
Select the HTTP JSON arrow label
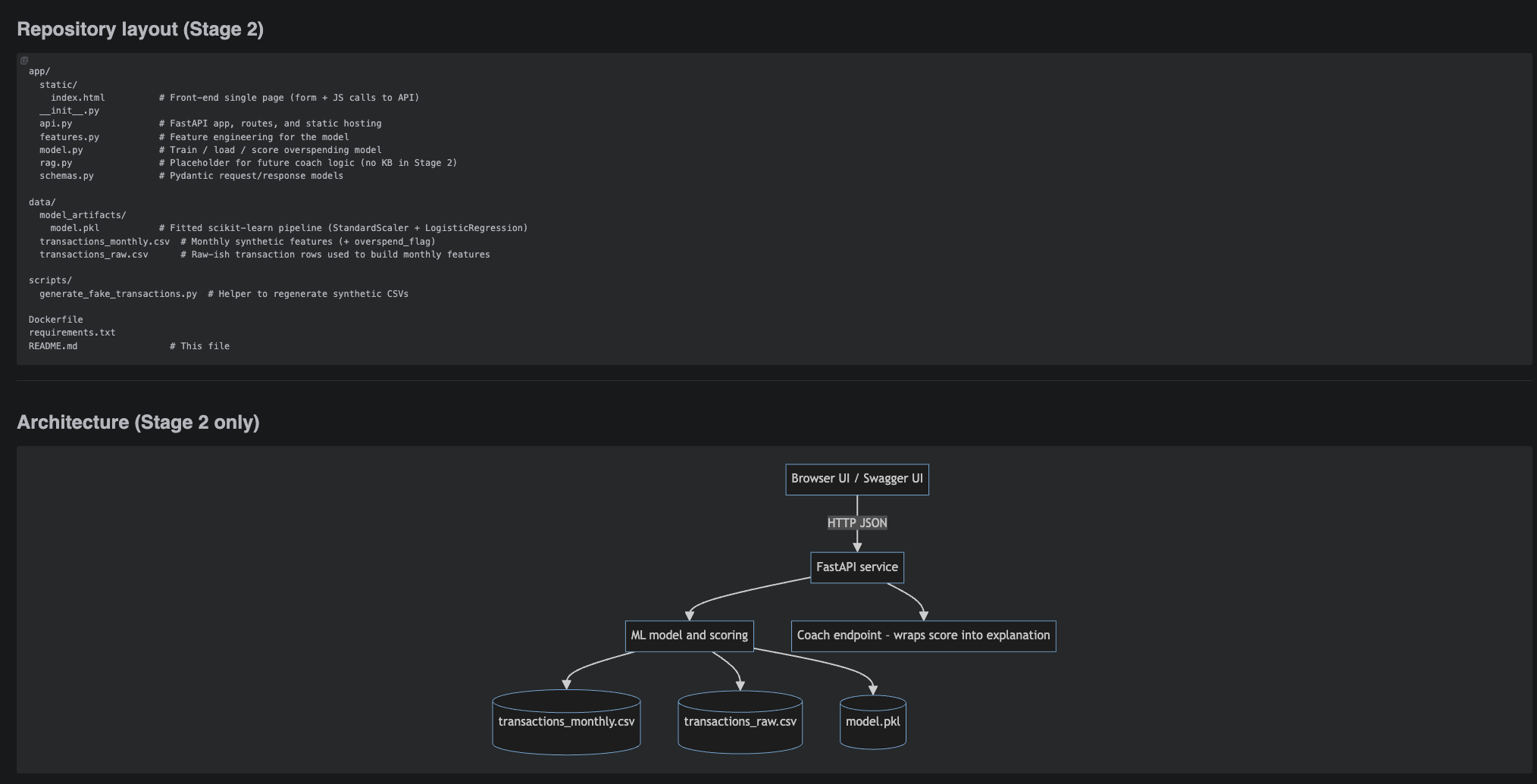(856, 523)
